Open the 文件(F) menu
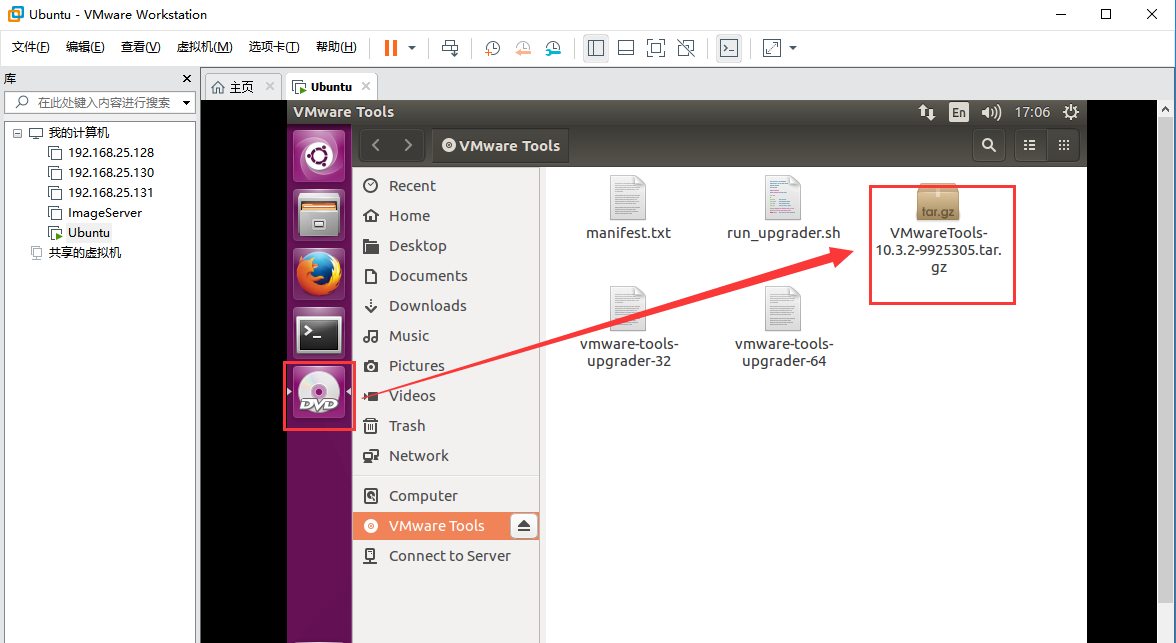This screenshot has width=1176, height=643. click(x=31, y=47)
